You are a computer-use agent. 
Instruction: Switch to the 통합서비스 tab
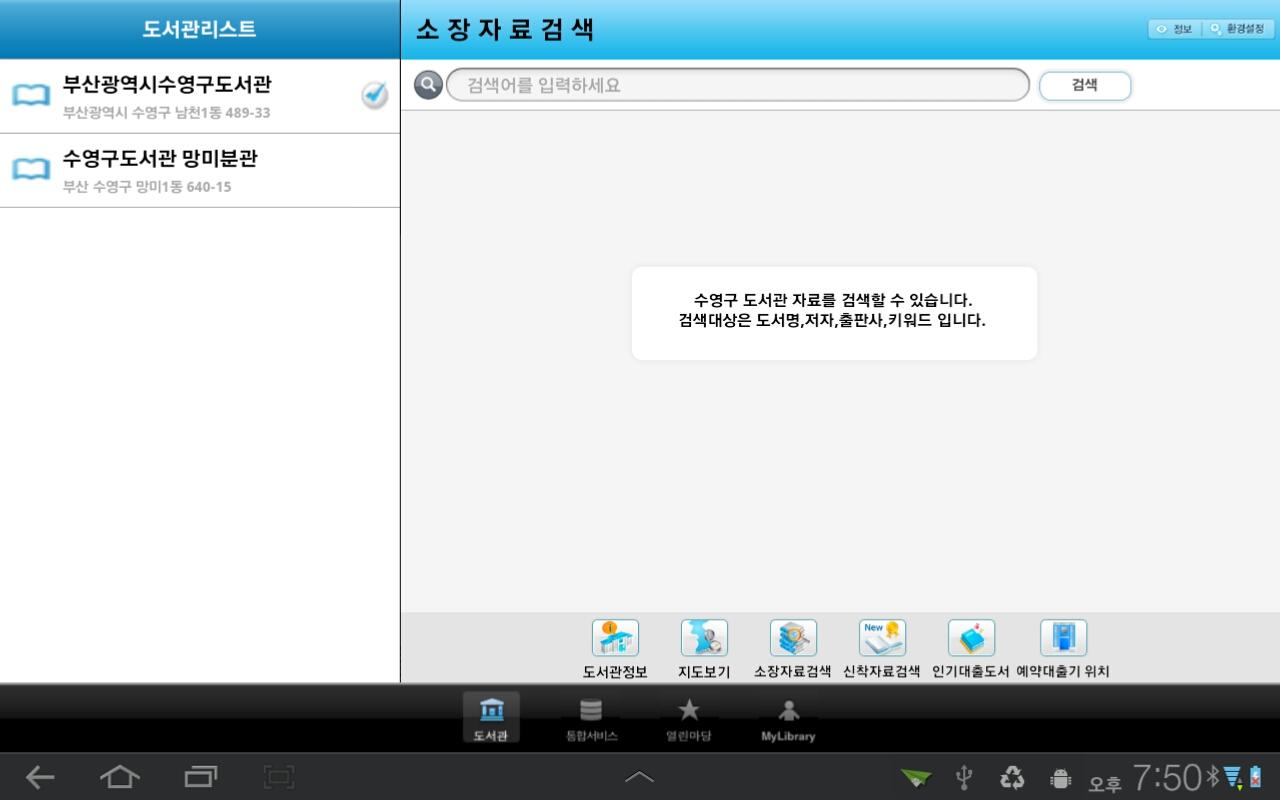(591, 718)
